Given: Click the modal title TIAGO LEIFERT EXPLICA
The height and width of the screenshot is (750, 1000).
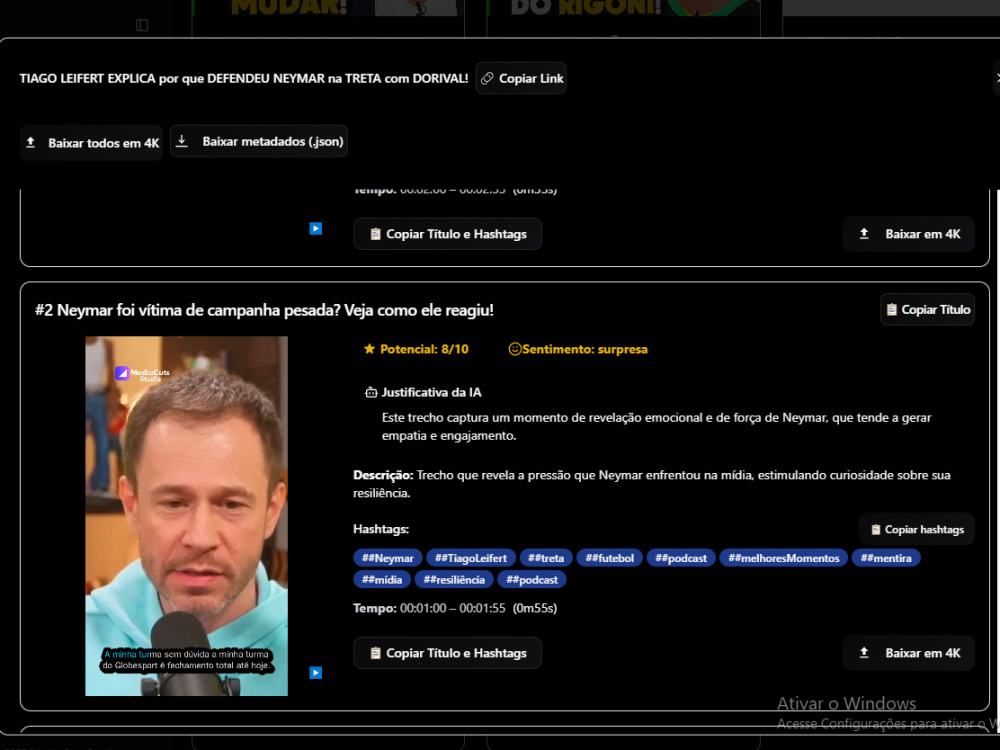Looking at the screenshot, I should (244, 78).
